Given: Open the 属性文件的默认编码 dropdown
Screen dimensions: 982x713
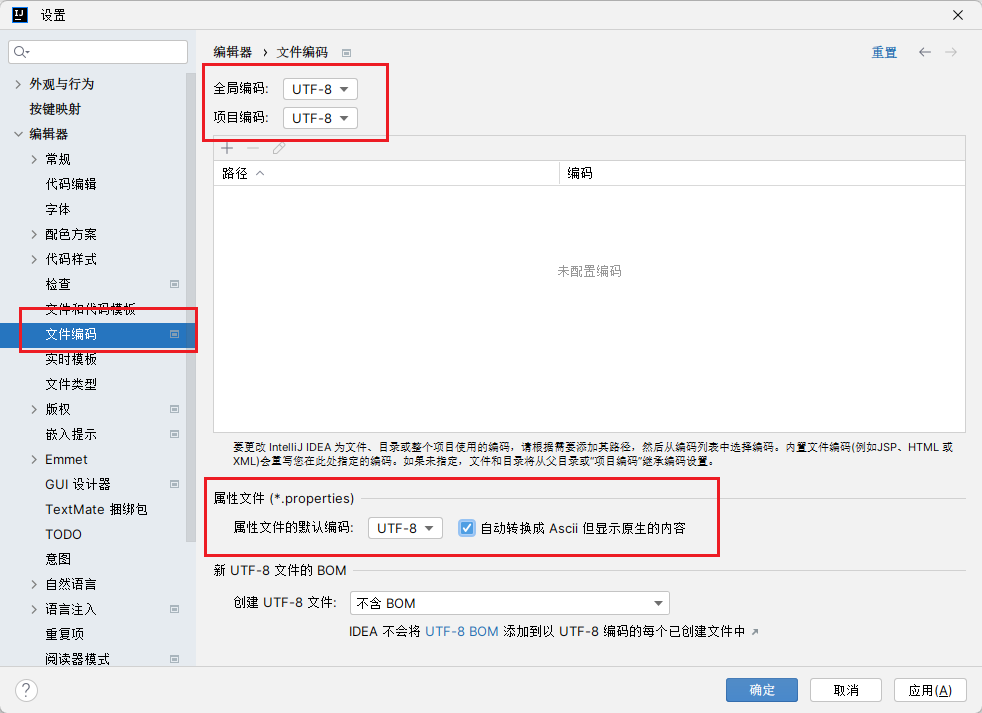Looking at the screenshot, I should [405, 528].
